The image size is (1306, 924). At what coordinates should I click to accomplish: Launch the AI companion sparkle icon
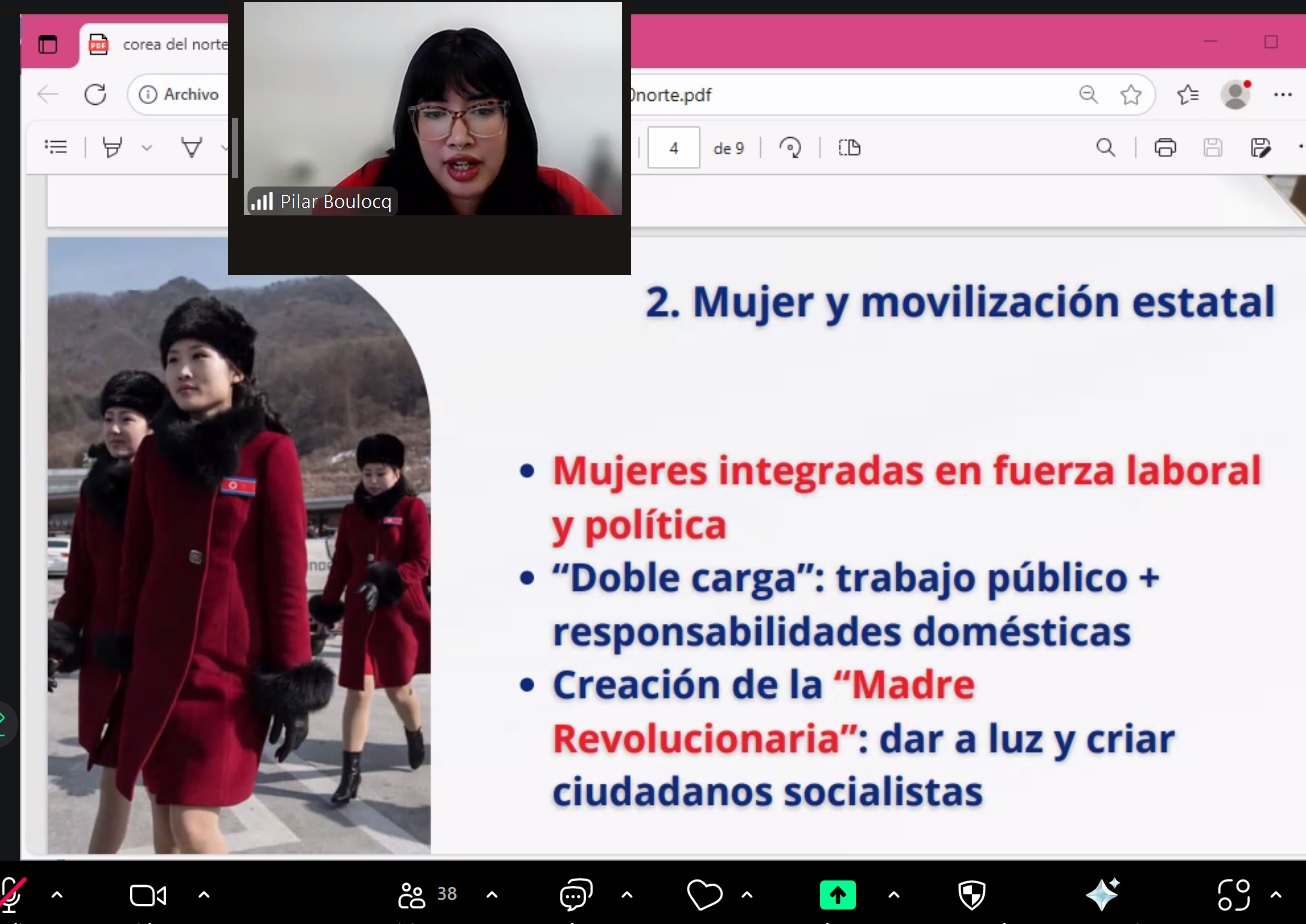coord(1102,895)
